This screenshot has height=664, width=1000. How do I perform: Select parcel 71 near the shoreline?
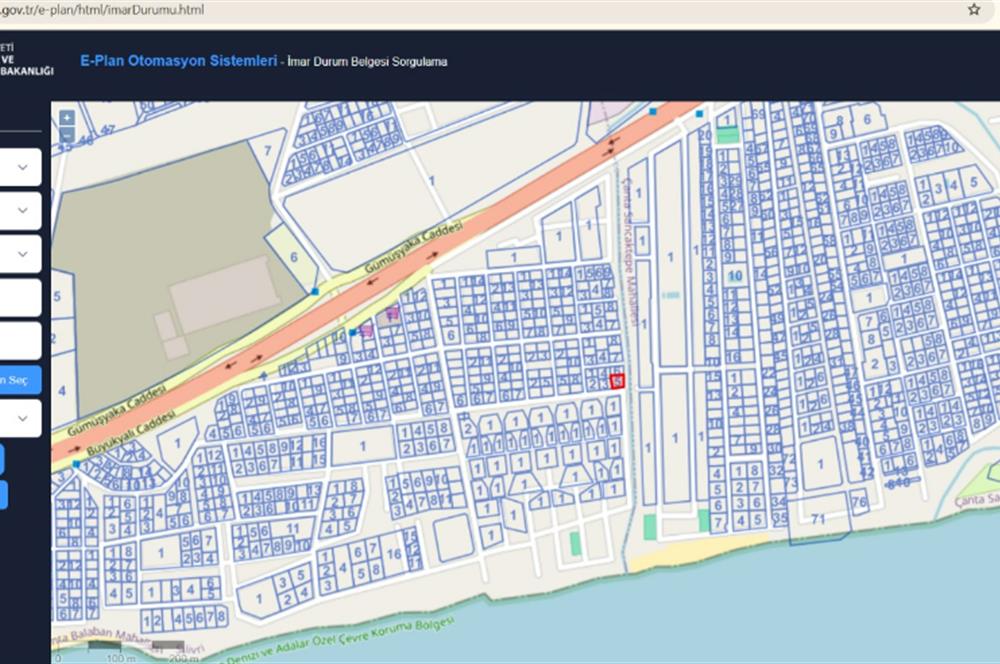tap(817, 520)
